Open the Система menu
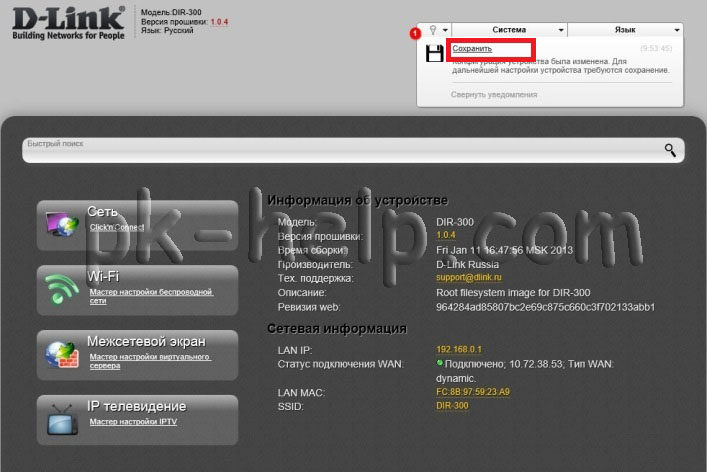707x472 pixels. coord(510,30)
